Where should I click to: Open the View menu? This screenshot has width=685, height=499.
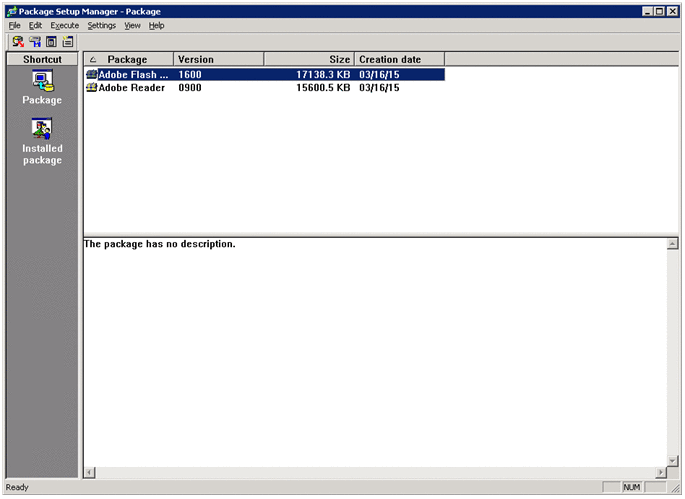pos(132,26)
